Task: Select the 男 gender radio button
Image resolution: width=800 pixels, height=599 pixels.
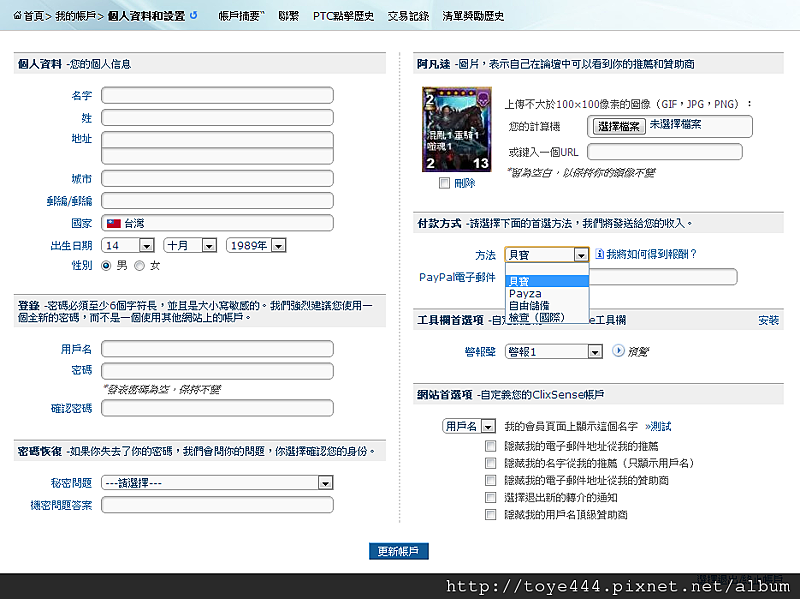Action: click(x=106, y=266)
